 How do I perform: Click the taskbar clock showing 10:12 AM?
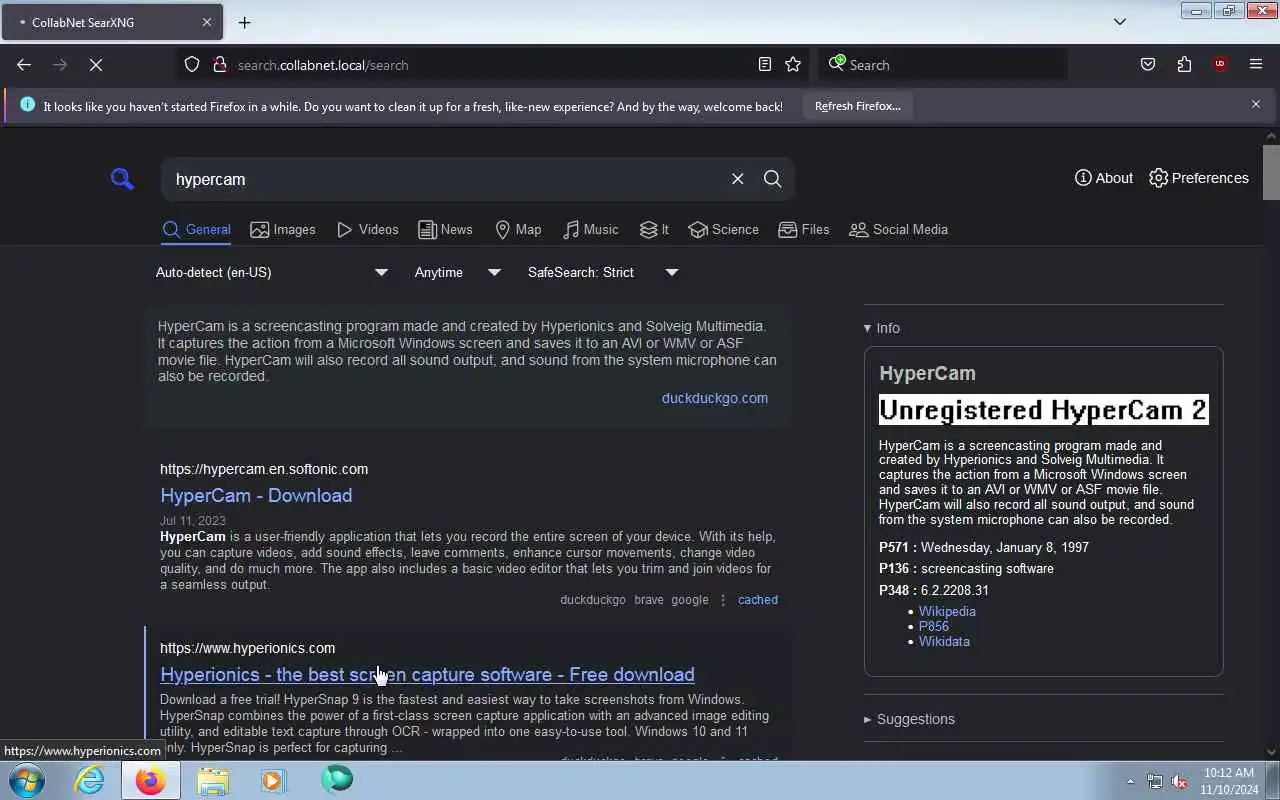coord(1229,781)
